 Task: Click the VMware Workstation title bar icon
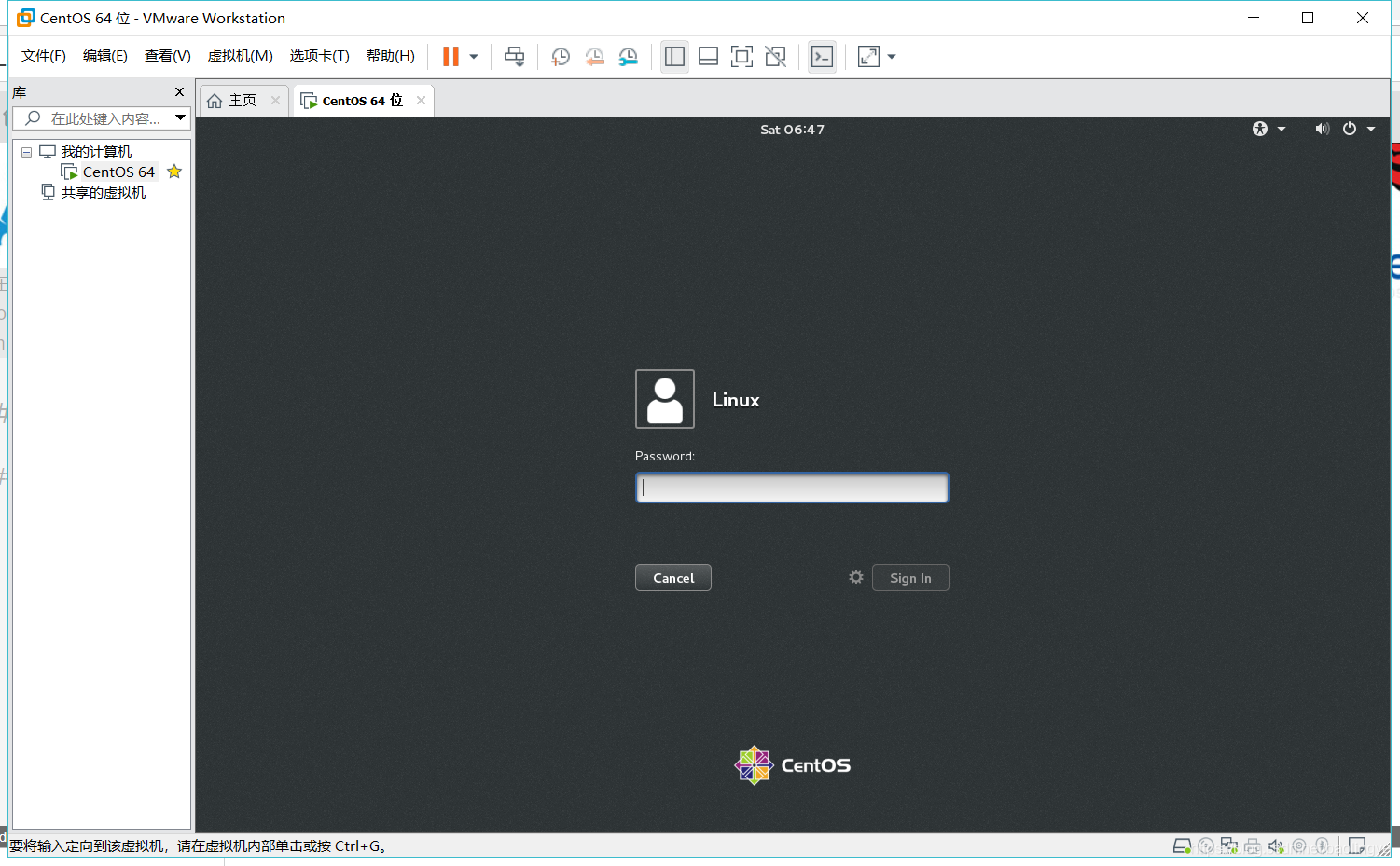coord(25,18)
